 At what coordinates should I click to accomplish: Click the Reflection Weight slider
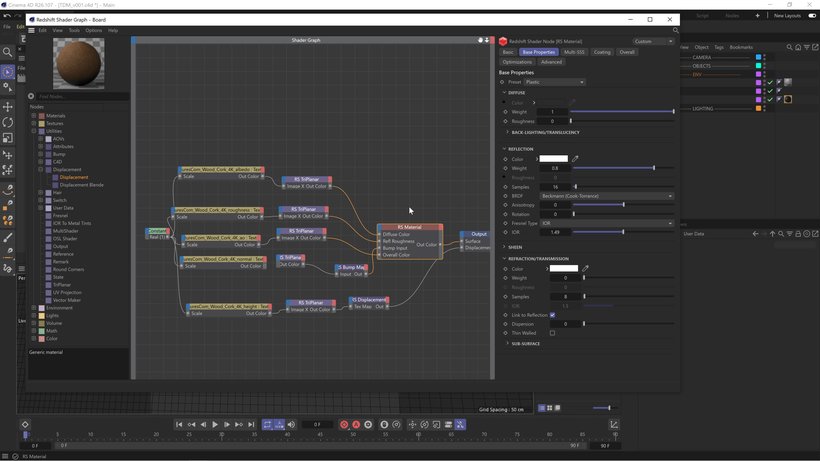622,168
